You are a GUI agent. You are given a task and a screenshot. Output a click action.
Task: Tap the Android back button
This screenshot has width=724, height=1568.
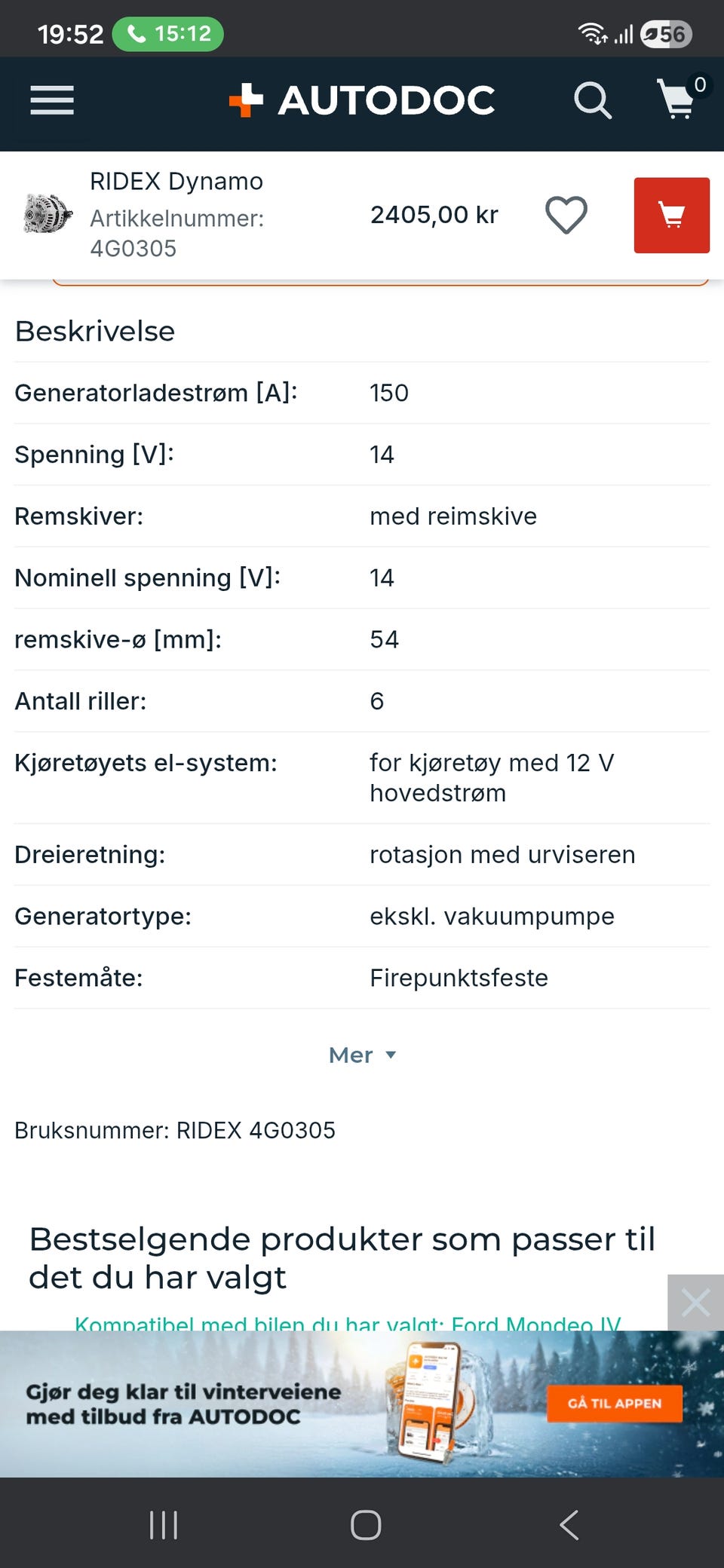tap(569, 1525)
